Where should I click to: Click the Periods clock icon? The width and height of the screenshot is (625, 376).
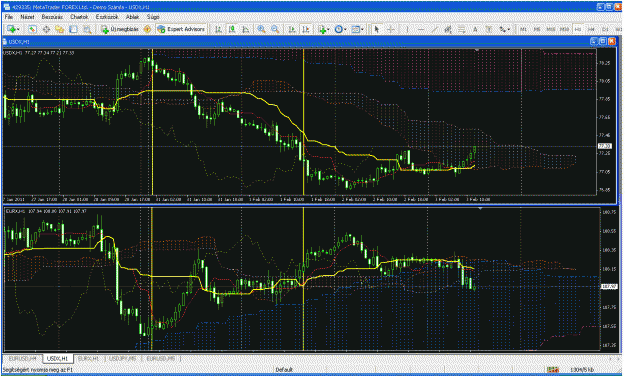338,29
